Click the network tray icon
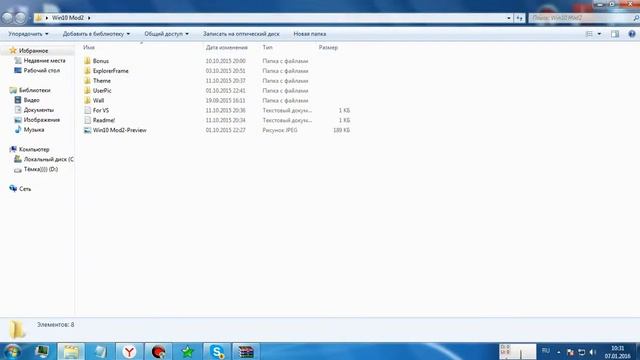The width and height of the screenshot is (640, 360). pyautogui.click(x=582, y=352)
